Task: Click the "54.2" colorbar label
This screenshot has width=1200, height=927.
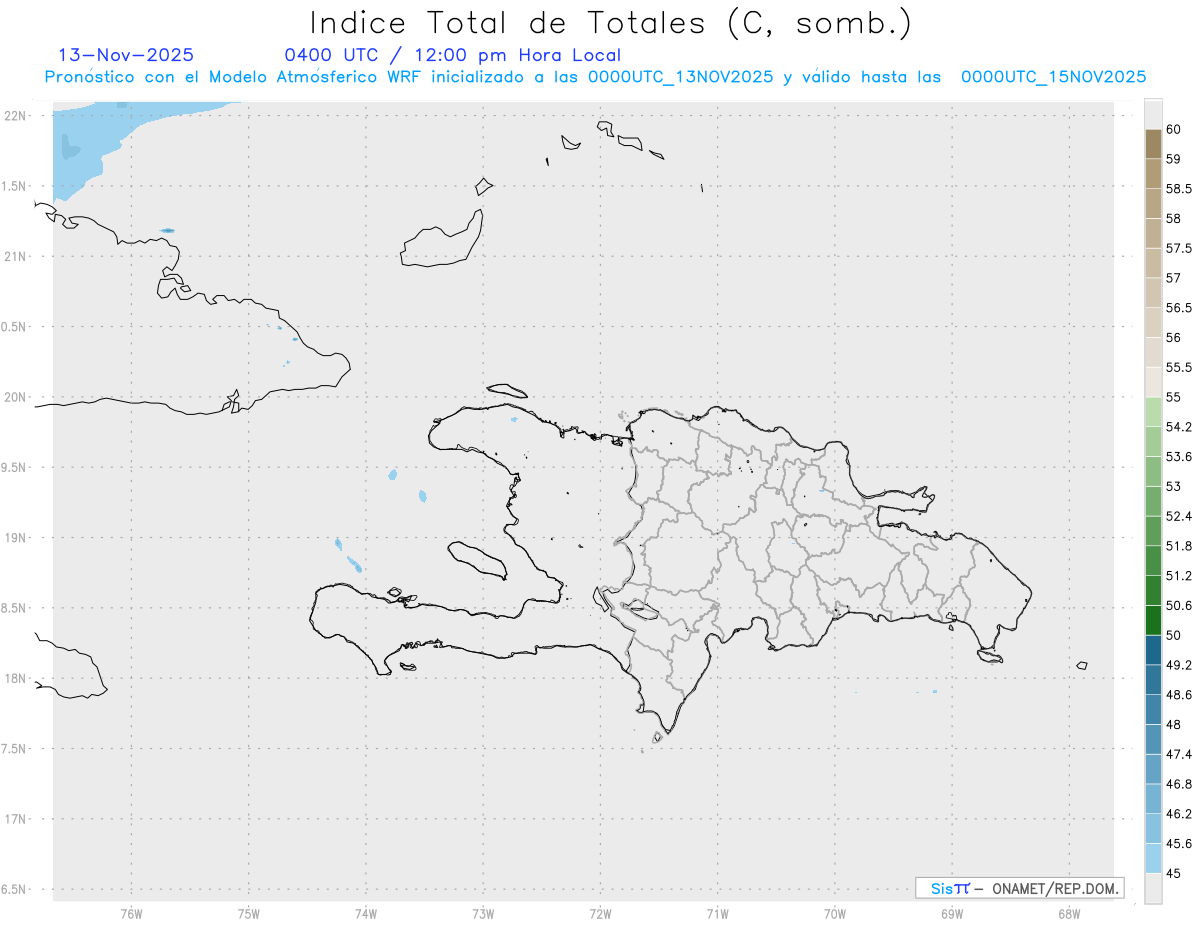Action: pos(1178,427)
